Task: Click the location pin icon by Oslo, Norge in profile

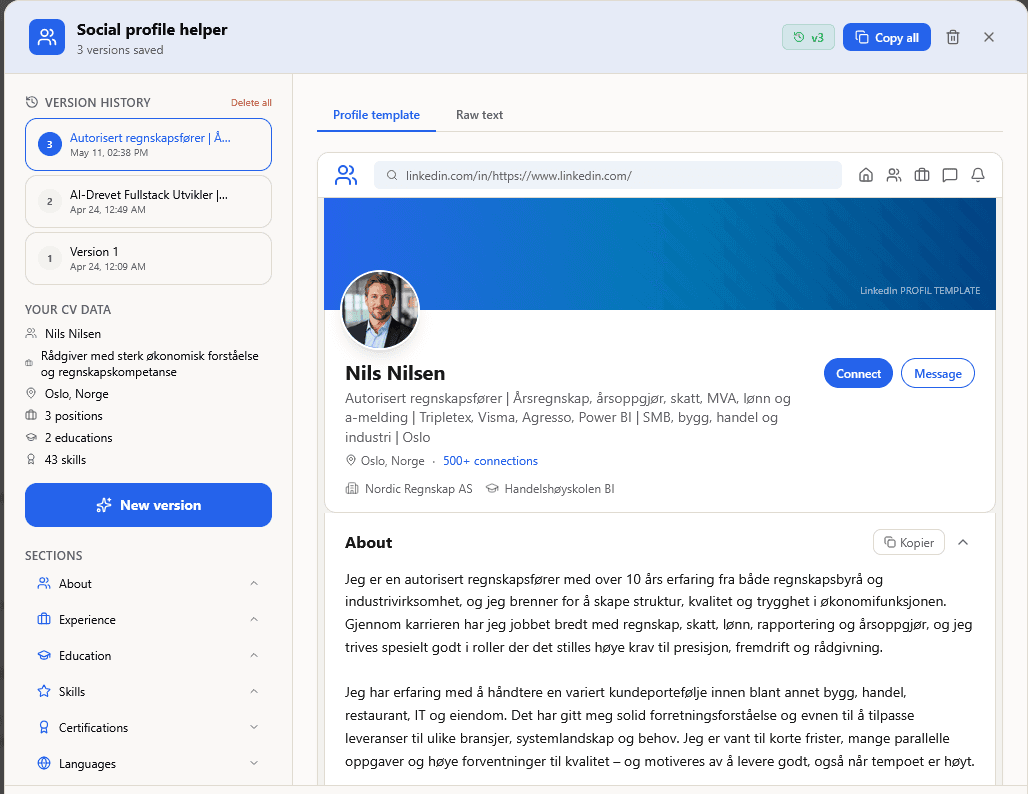Action: tap(351, 461)
